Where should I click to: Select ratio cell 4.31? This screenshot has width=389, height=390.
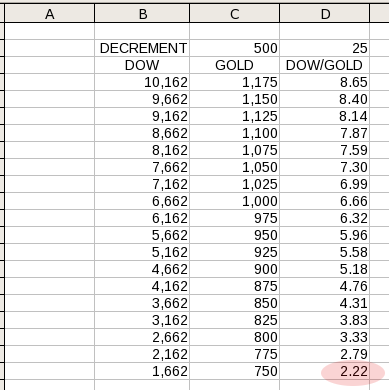pyautogui.click(x=325, y=303)
